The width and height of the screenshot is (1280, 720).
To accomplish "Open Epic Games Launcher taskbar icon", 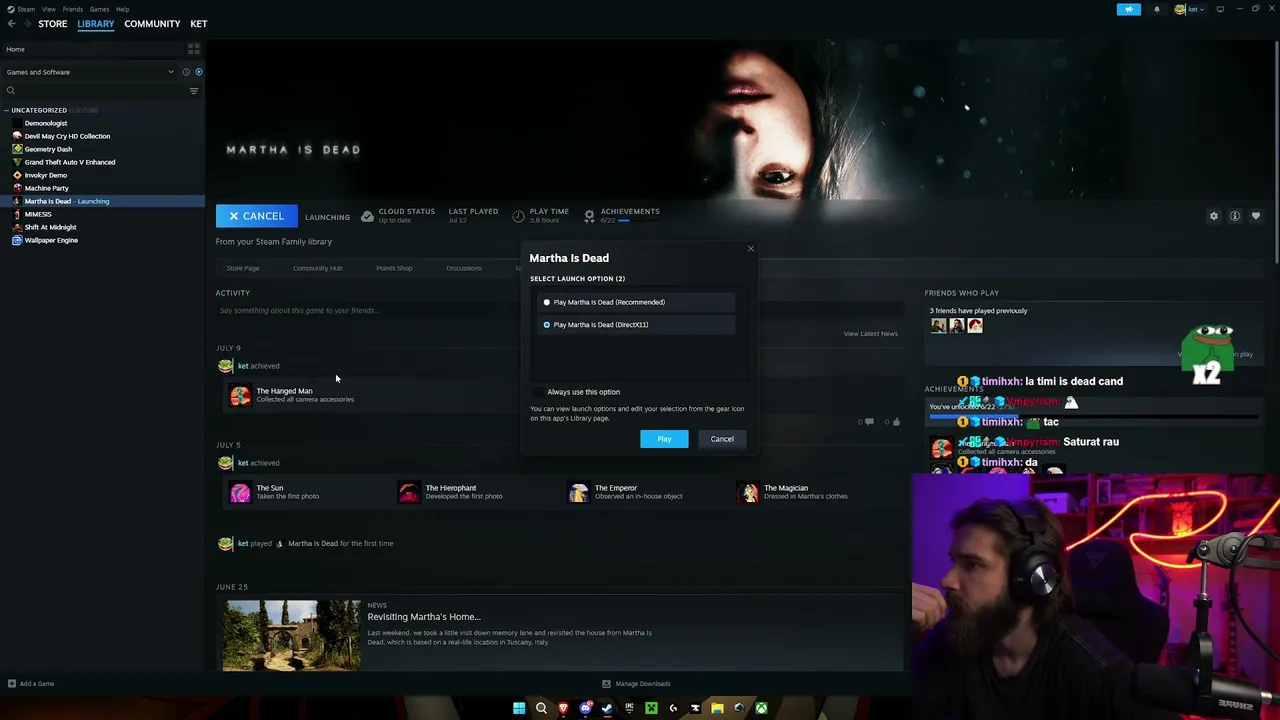I will (629, 708).
